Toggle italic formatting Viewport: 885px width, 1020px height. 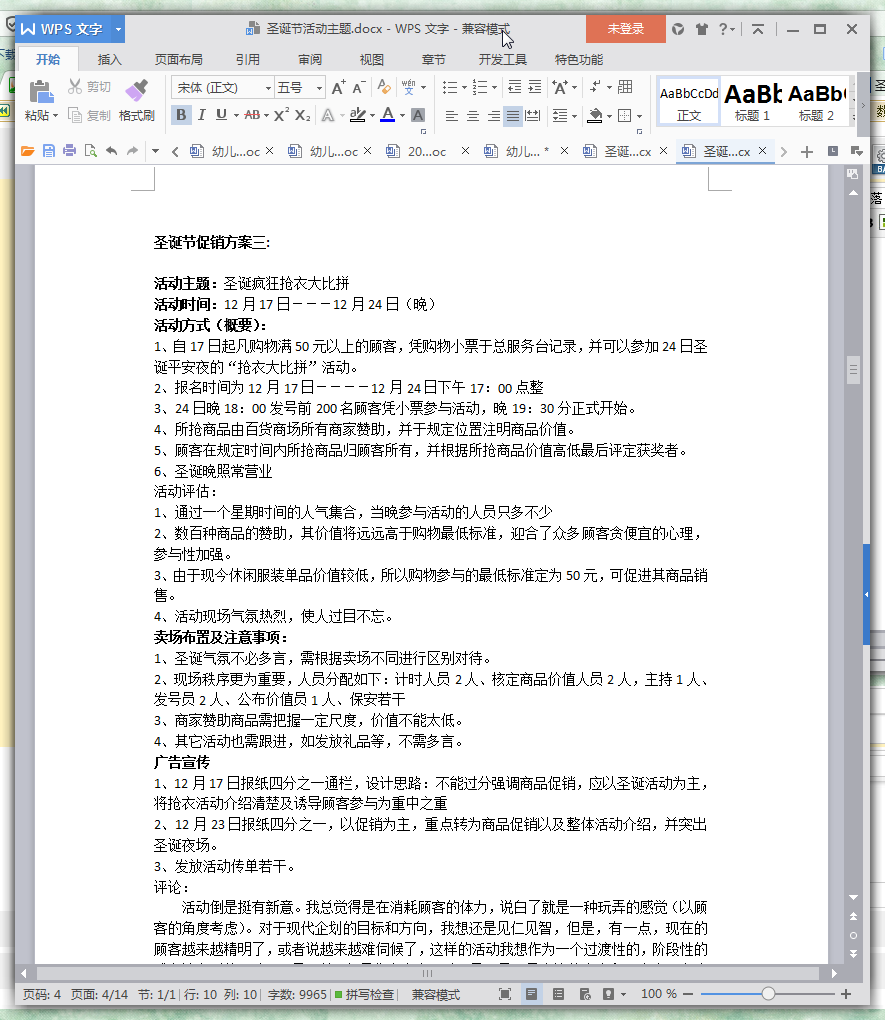(202, 115)
